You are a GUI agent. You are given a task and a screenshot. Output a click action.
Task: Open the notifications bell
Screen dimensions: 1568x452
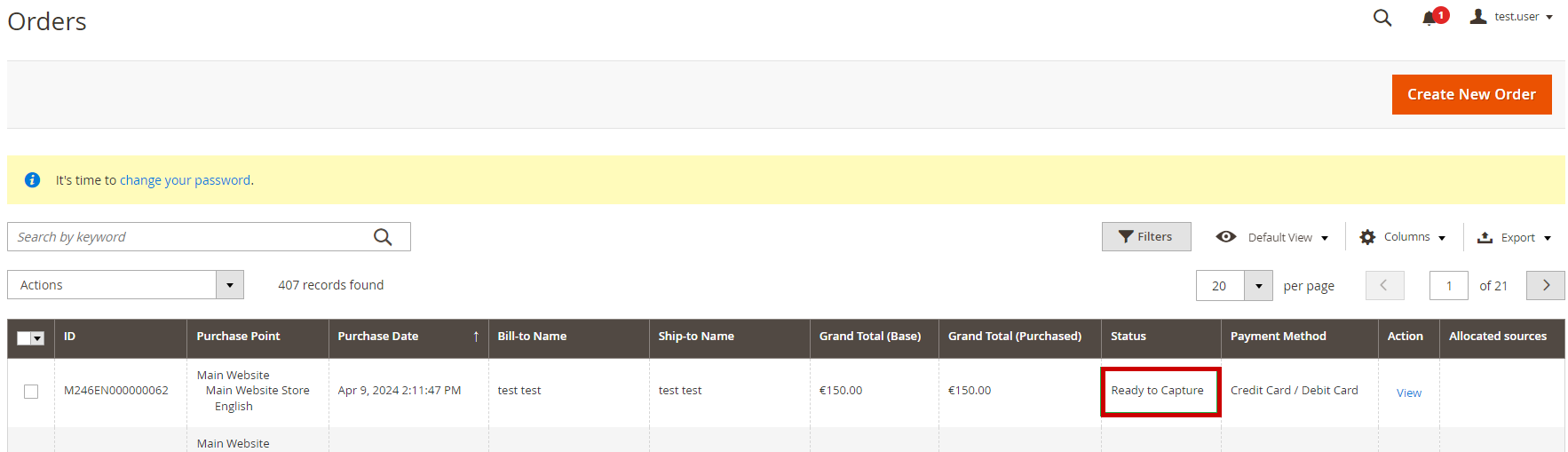click(x=1429, y=18)
